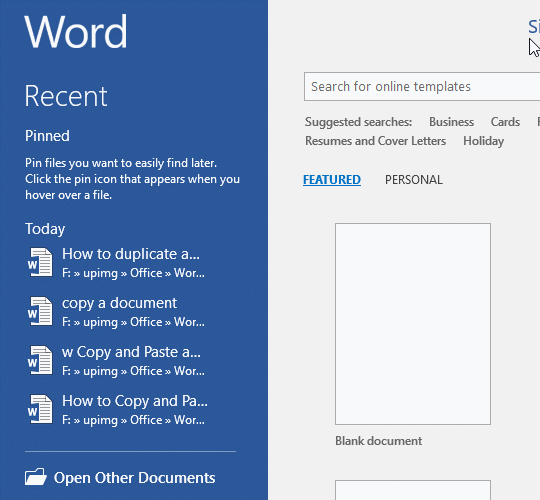Click the Word icon beside 'How to Copy and Pa...'
The image size is (540, 500).
click(40, 409)
